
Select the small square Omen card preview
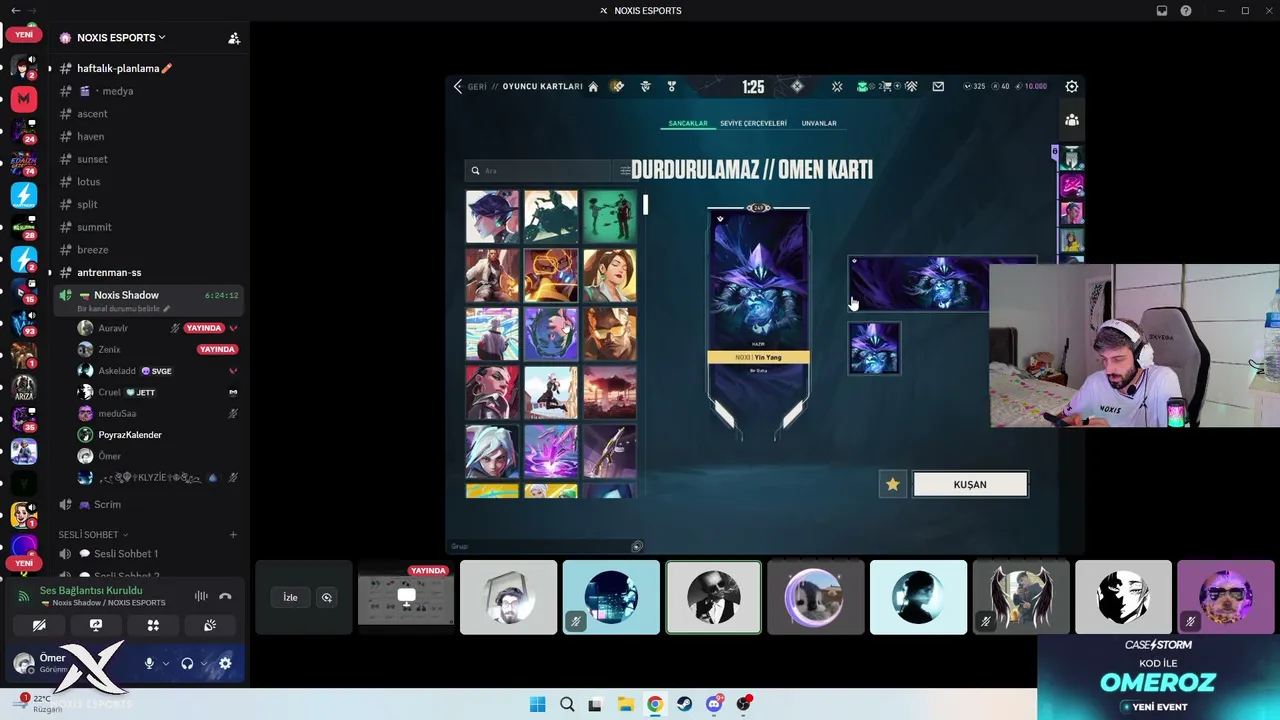tap(874, 348)
